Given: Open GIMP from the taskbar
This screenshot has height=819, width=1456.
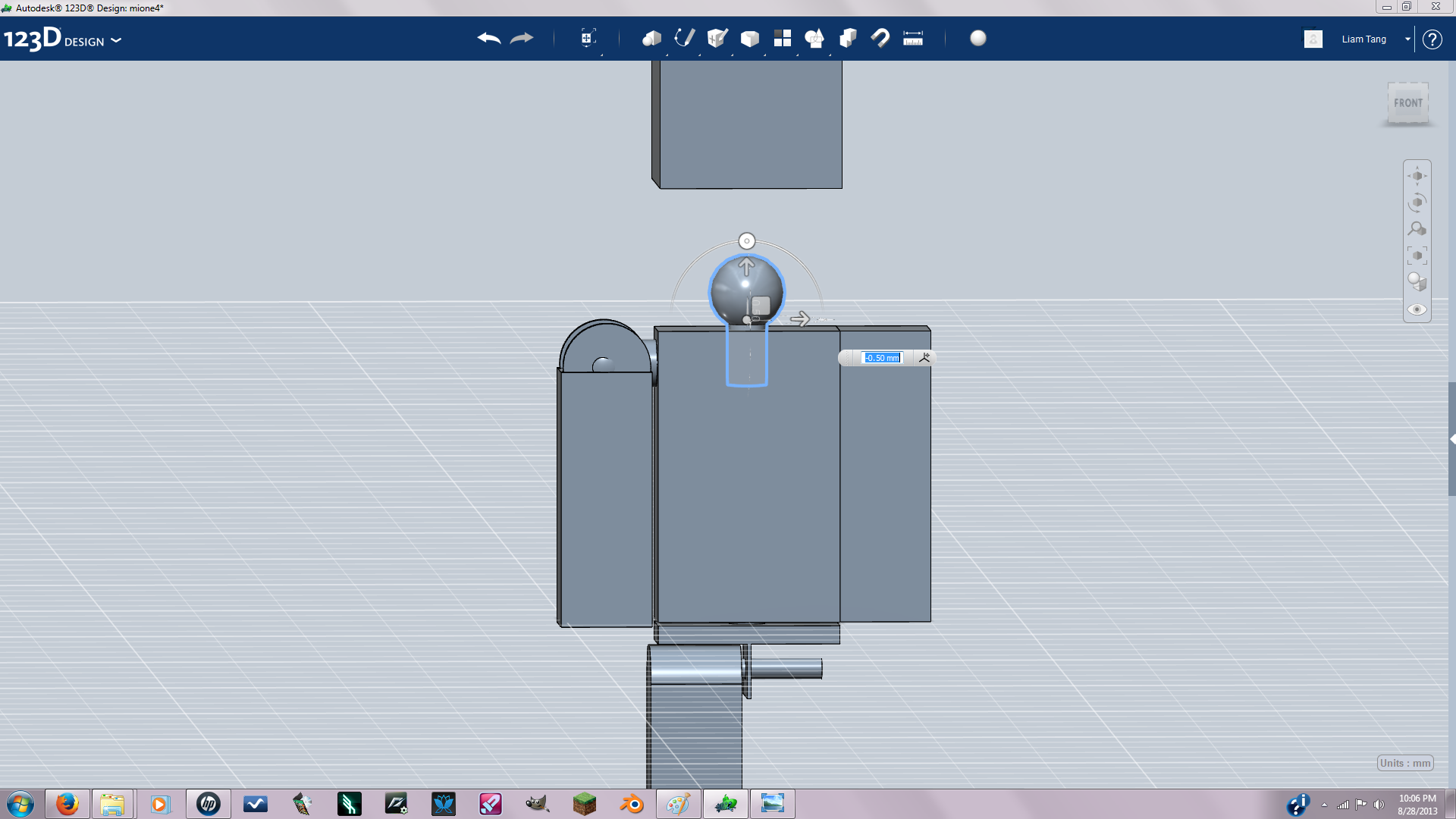Looking at the screenshot, I should coord(538,804).
